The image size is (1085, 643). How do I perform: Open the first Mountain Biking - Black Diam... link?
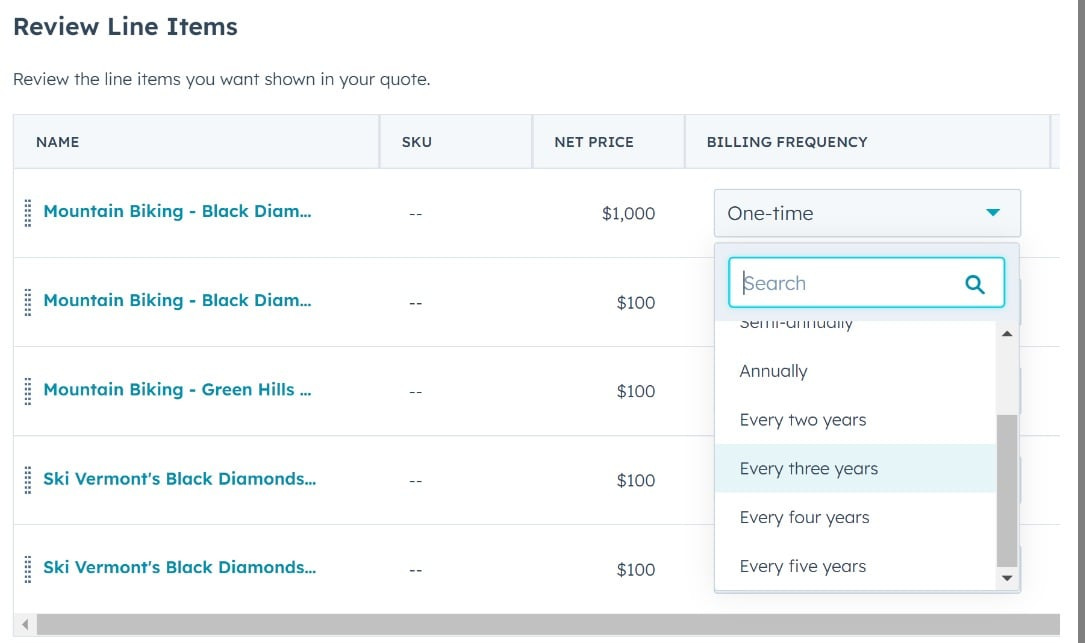pos(177,211)
